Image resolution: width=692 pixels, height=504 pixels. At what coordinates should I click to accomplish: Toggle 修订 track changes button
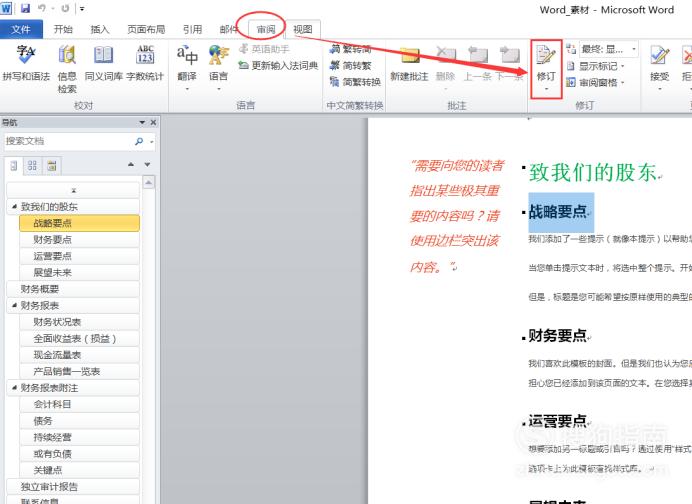[546, 62]
